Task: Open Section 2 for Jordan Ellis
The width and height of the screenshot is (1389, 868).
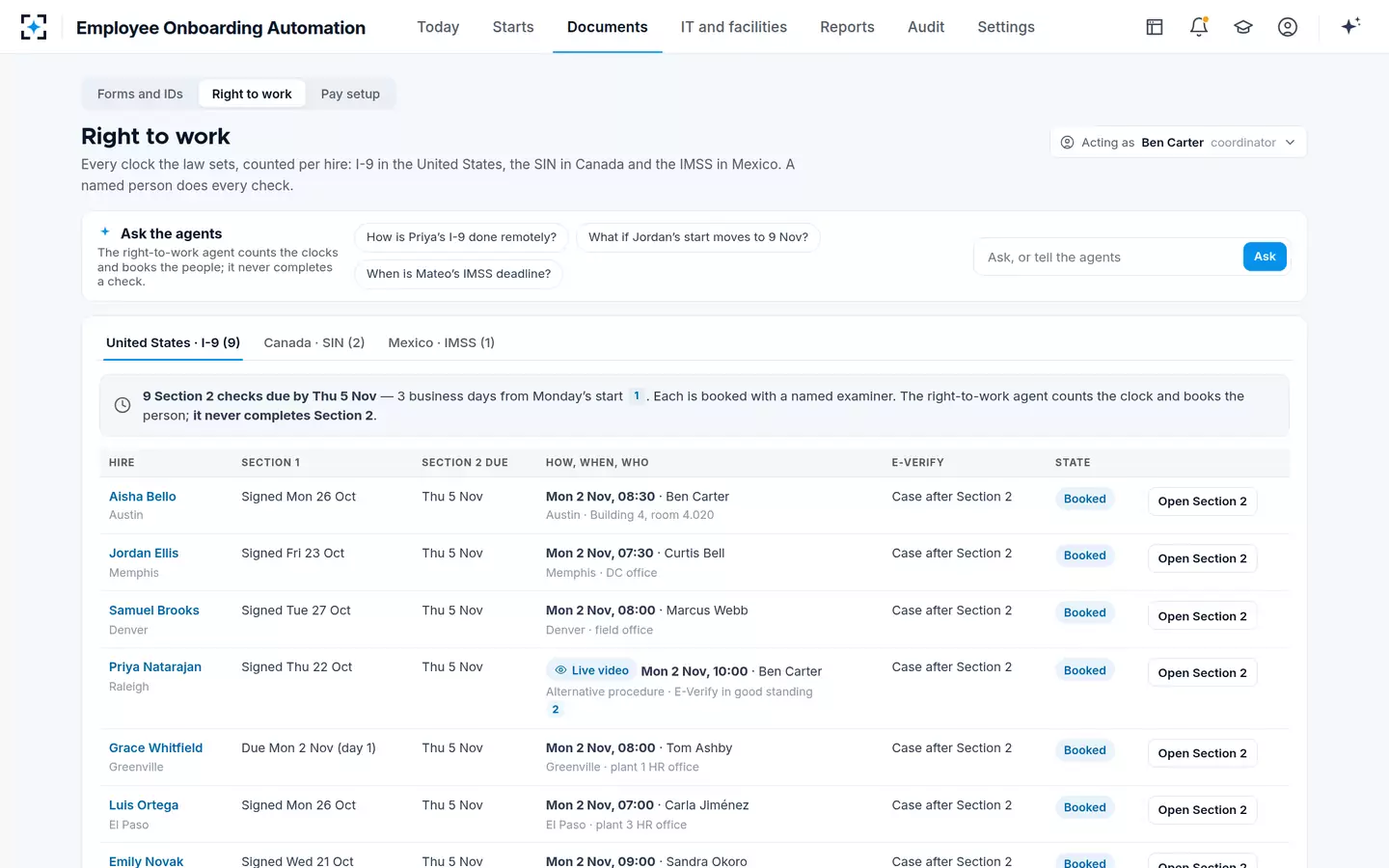Action: (1202, 558)
